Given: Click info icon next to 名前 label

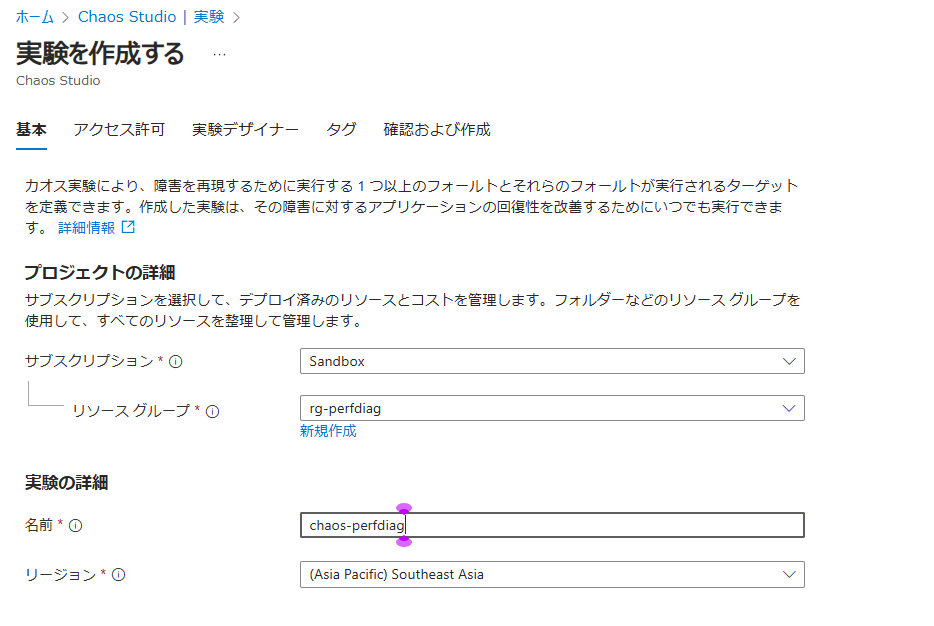Looking at the screenshot, I should 76,525.
